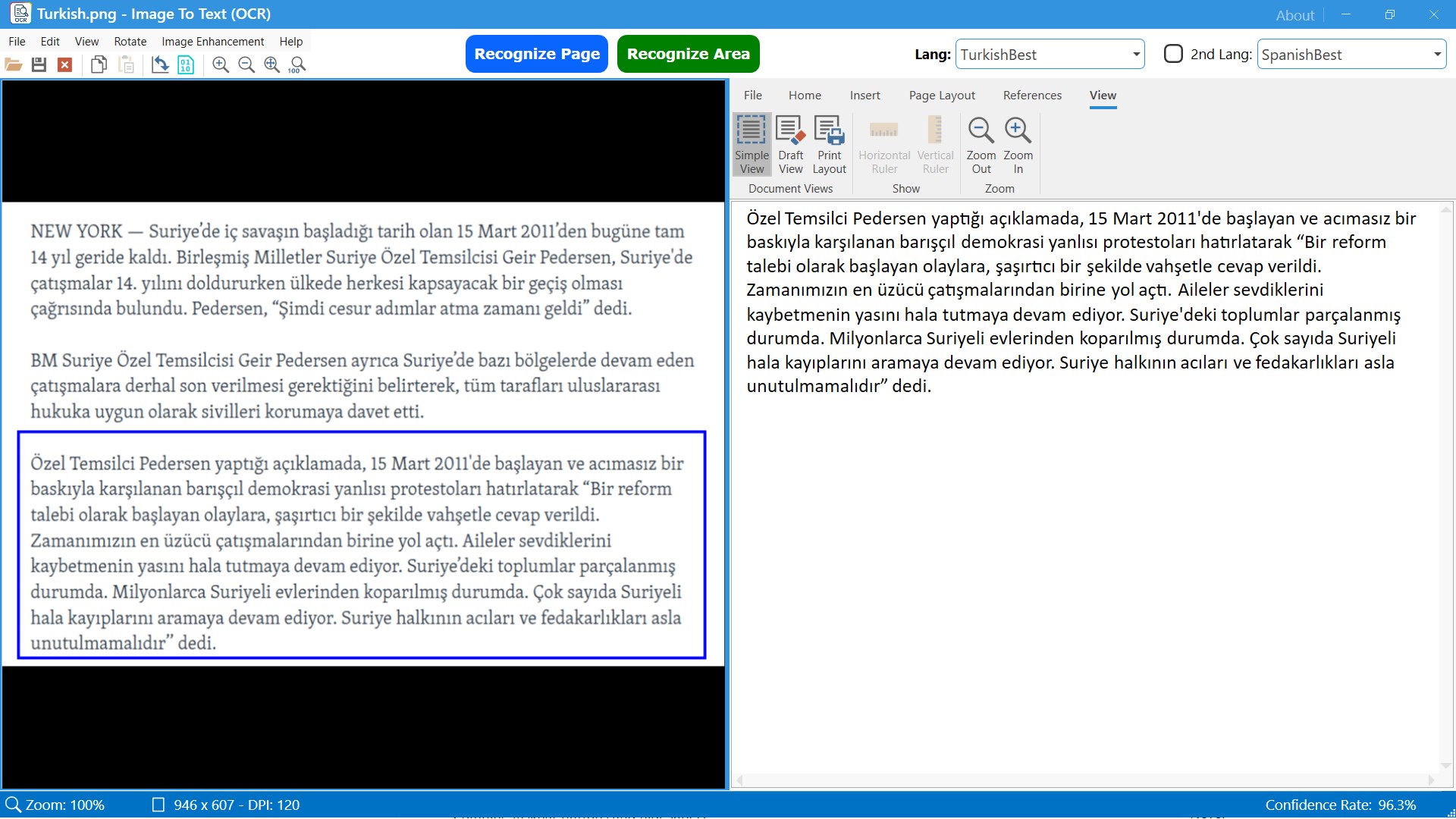Switch to the Page Layout ribbon tab

coord(942,96)
